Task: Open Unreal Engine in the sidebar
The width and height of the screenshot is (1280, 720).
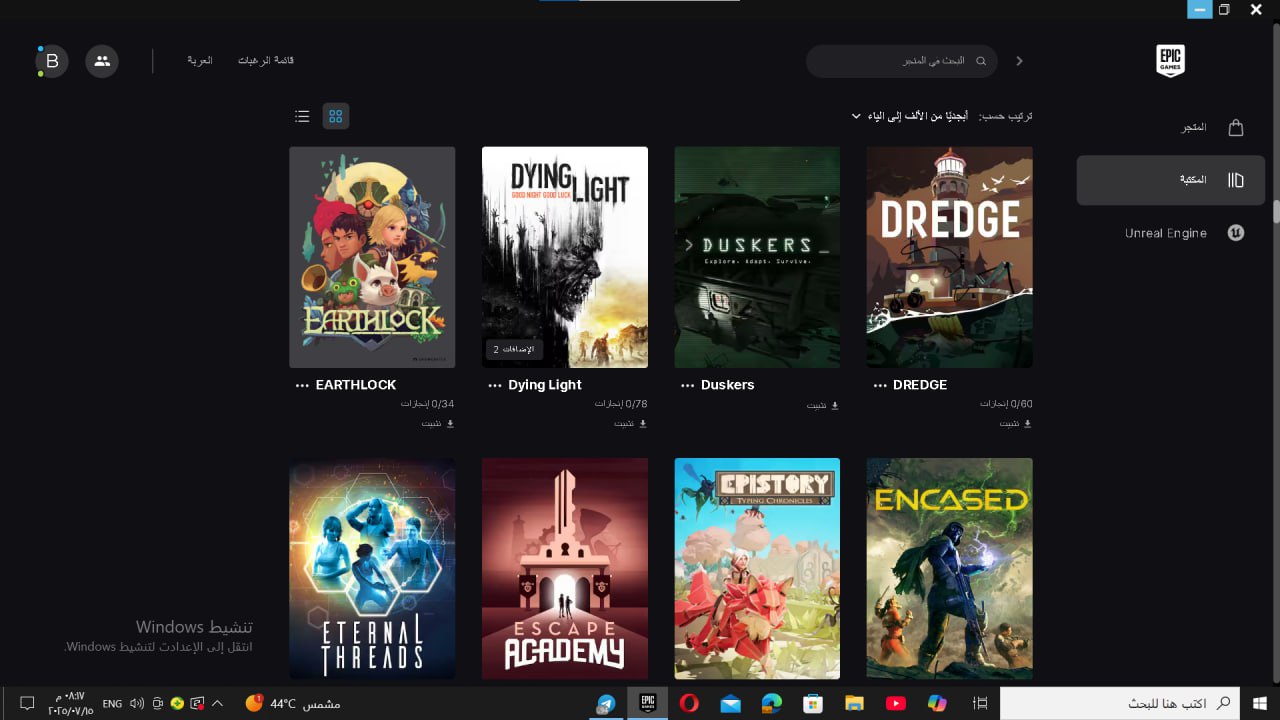Action: [x=1171, y=233]
